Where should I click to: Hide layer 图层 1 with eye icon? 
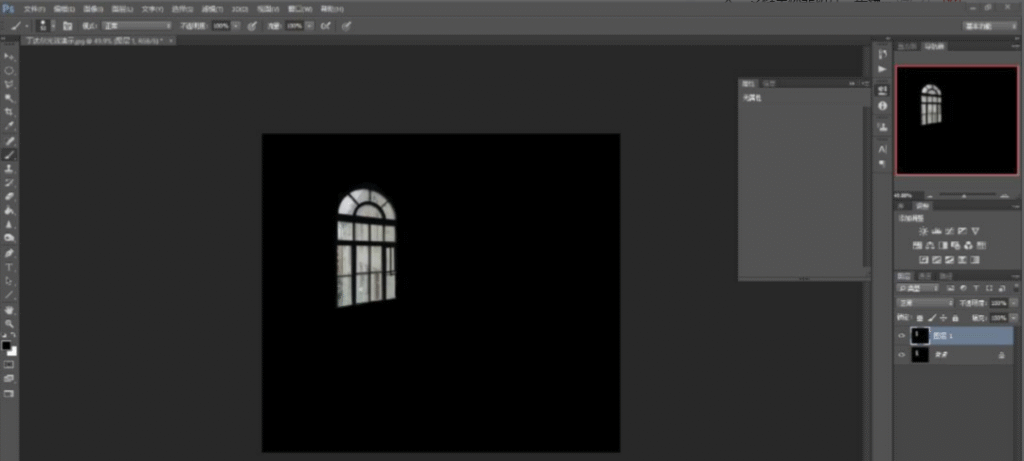point(902,336)
